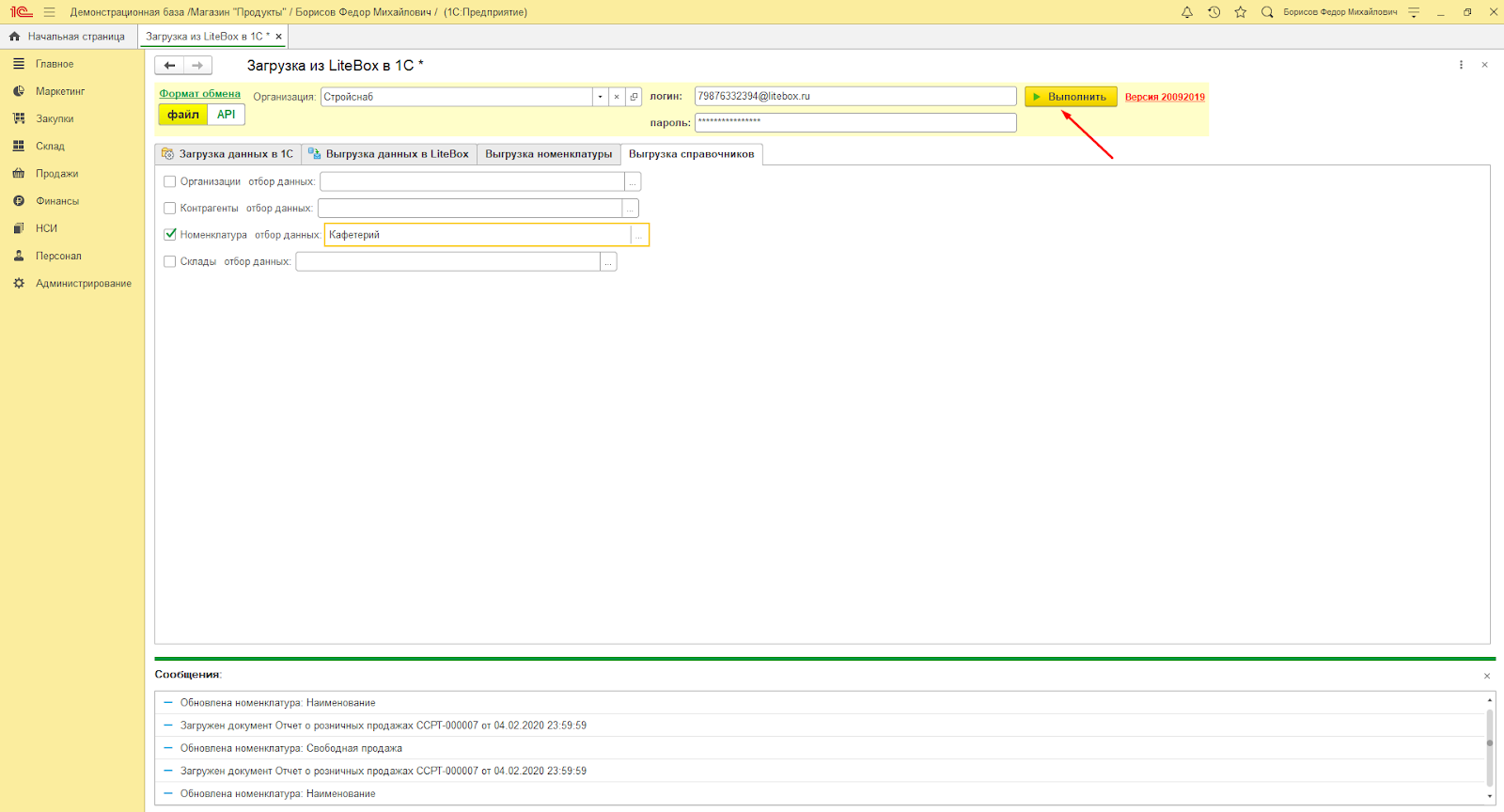Switch to Выгрузка данных в LiteBox tab

[x=389, y=154]
